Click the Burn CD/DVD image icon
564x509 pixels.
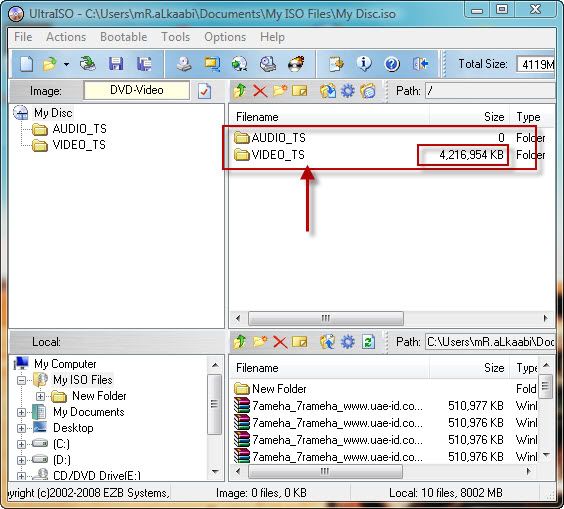(296, 64)
